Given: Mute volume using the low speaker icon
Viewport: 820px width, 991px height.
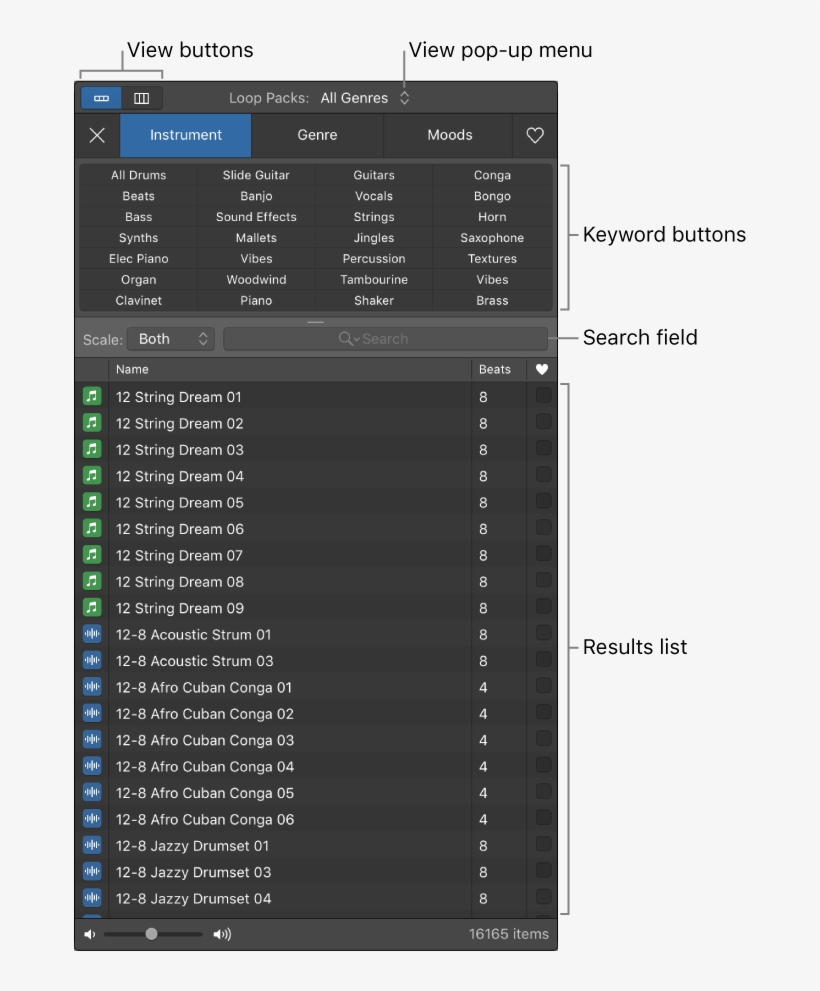Looking at the screenshot, I should click(89, 933).
